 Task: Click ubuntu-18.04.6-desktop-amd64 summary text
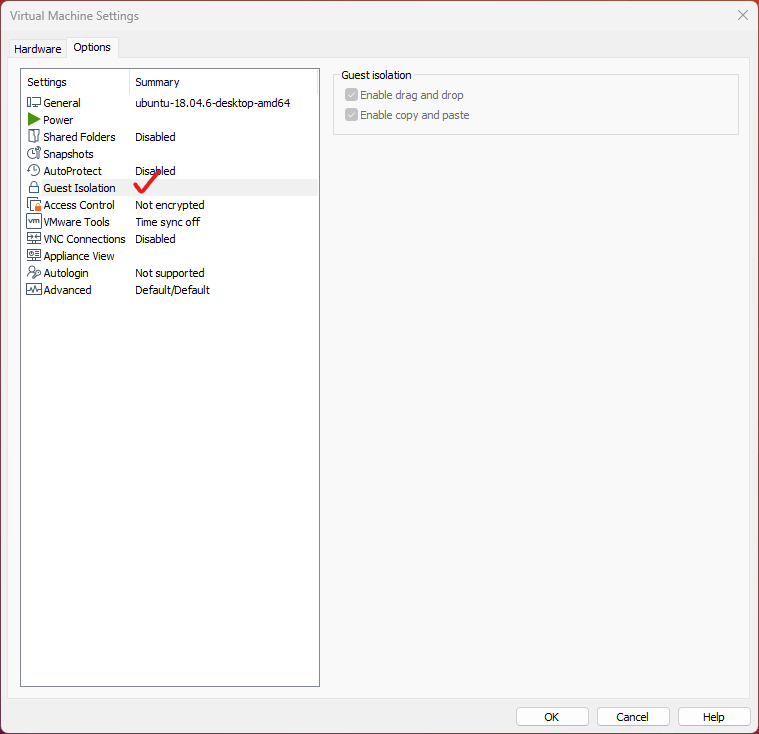213,103
